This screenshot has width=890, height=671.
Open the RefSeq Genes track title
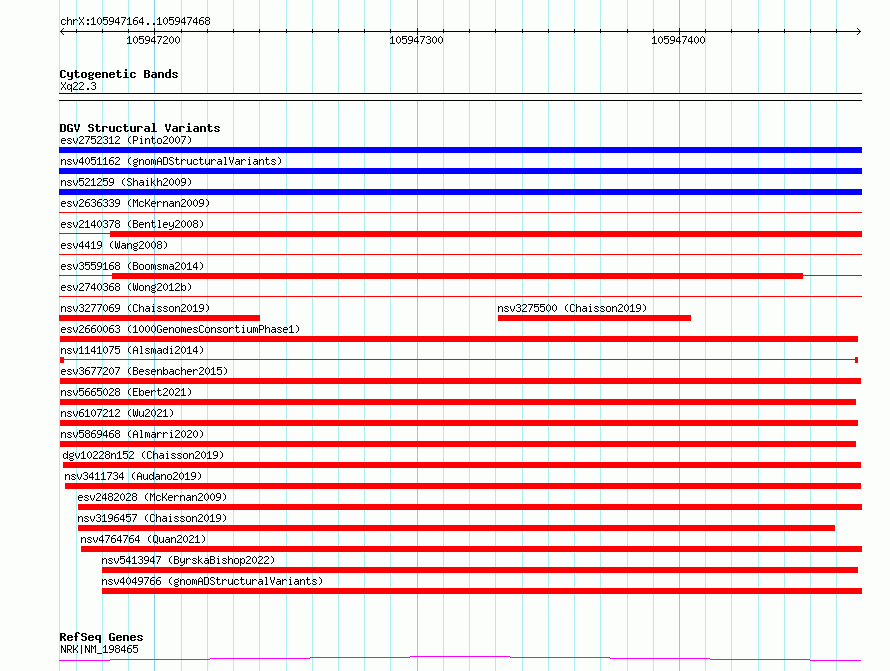(101, 637)
